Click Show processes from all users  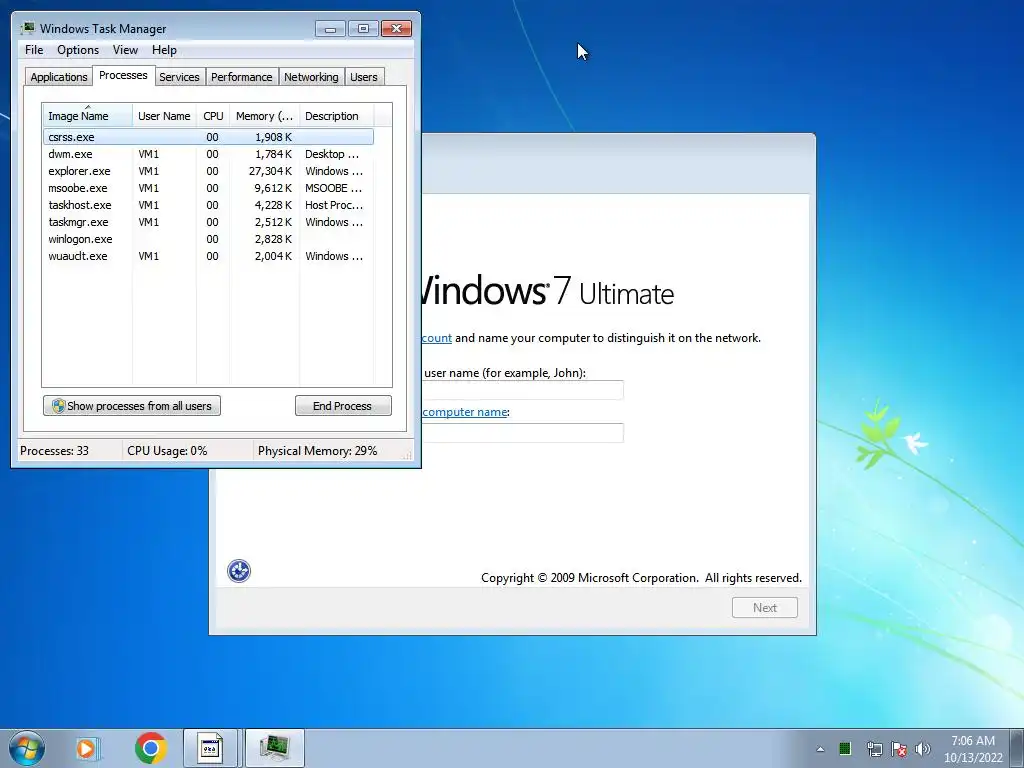132,406
